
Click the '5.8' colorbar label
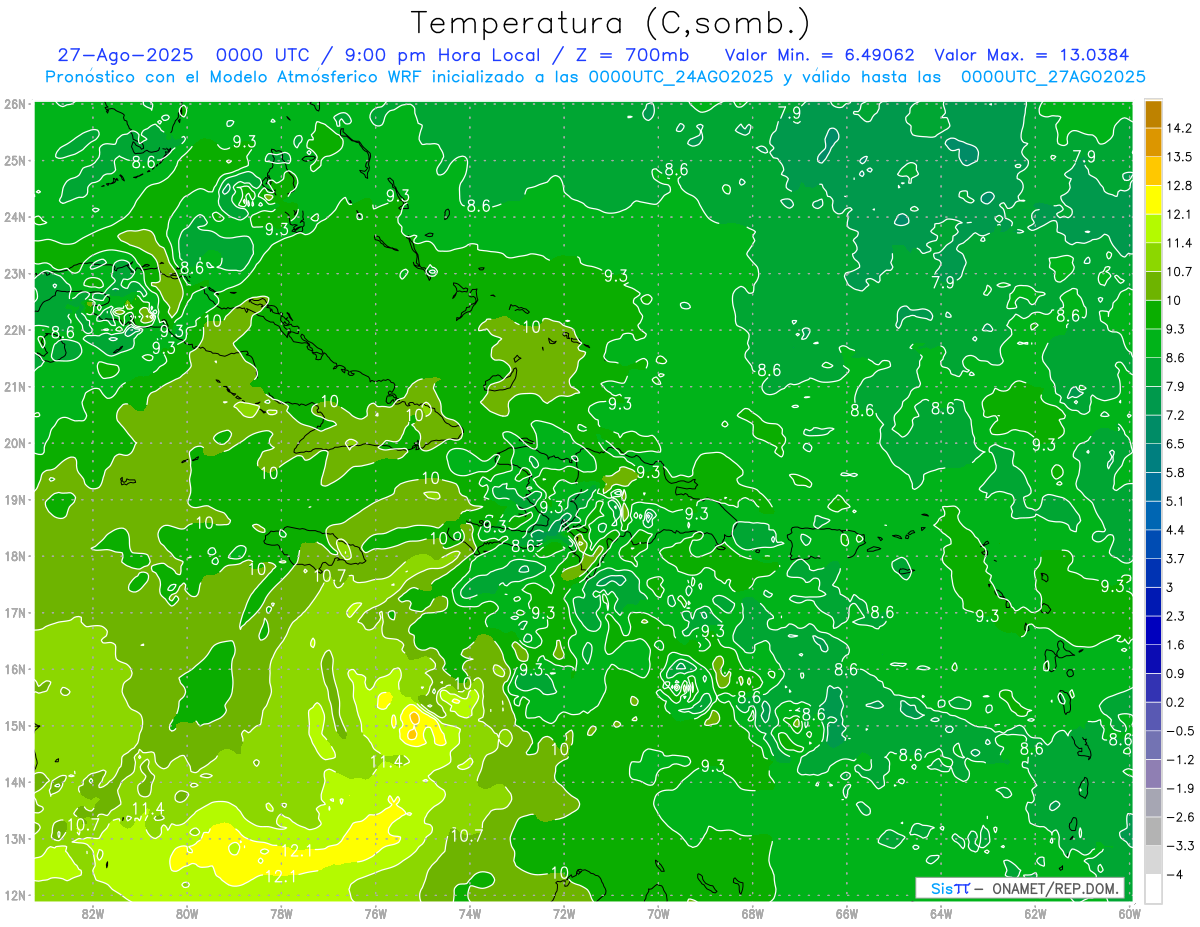(x=1176, y=473)
